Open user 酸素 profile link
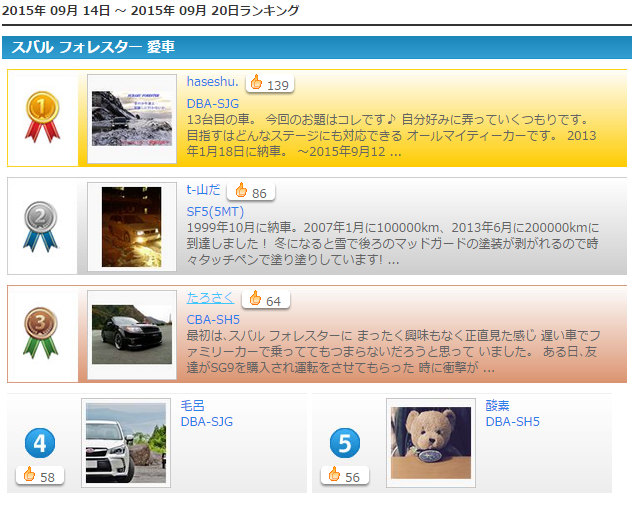 click(497, 405)
